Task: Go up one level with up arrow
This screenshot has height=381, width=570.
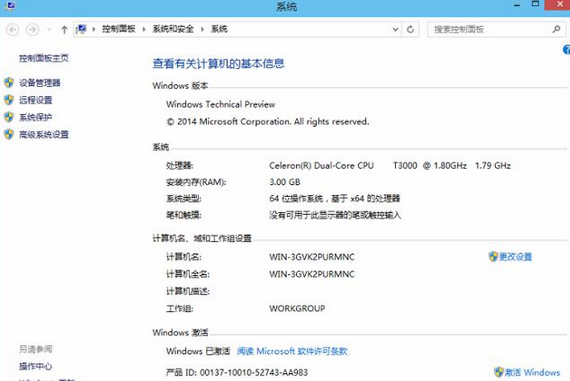Action: (x=64, y=30)
